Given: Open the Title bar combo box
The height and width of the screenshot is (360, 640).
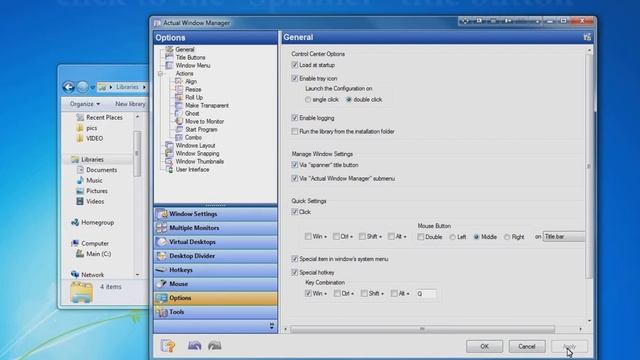Looking at the screenshot, I should tap(564, 237).
